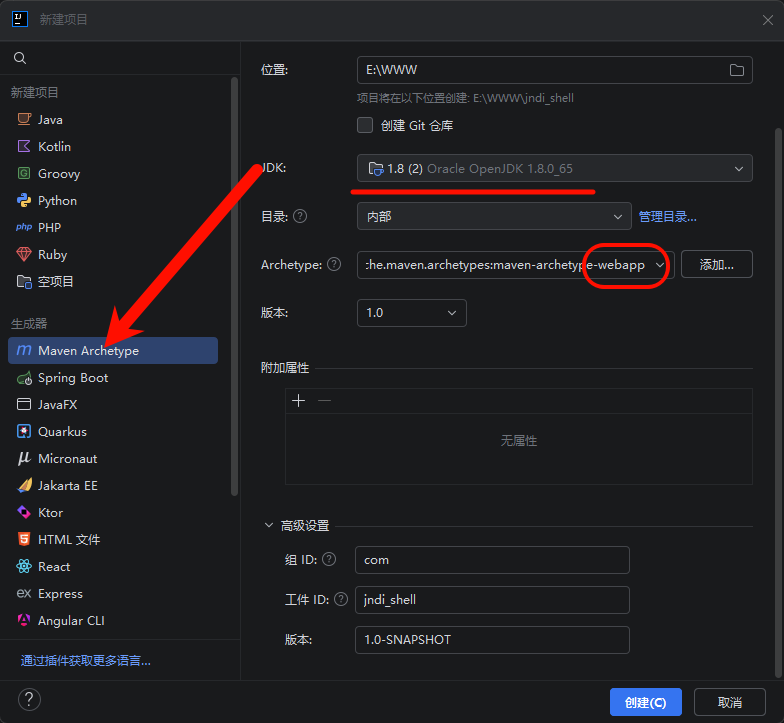Open help tooltip next to 组 ID
The width and height of the screenshot is (784, 723).
point(329,559)
